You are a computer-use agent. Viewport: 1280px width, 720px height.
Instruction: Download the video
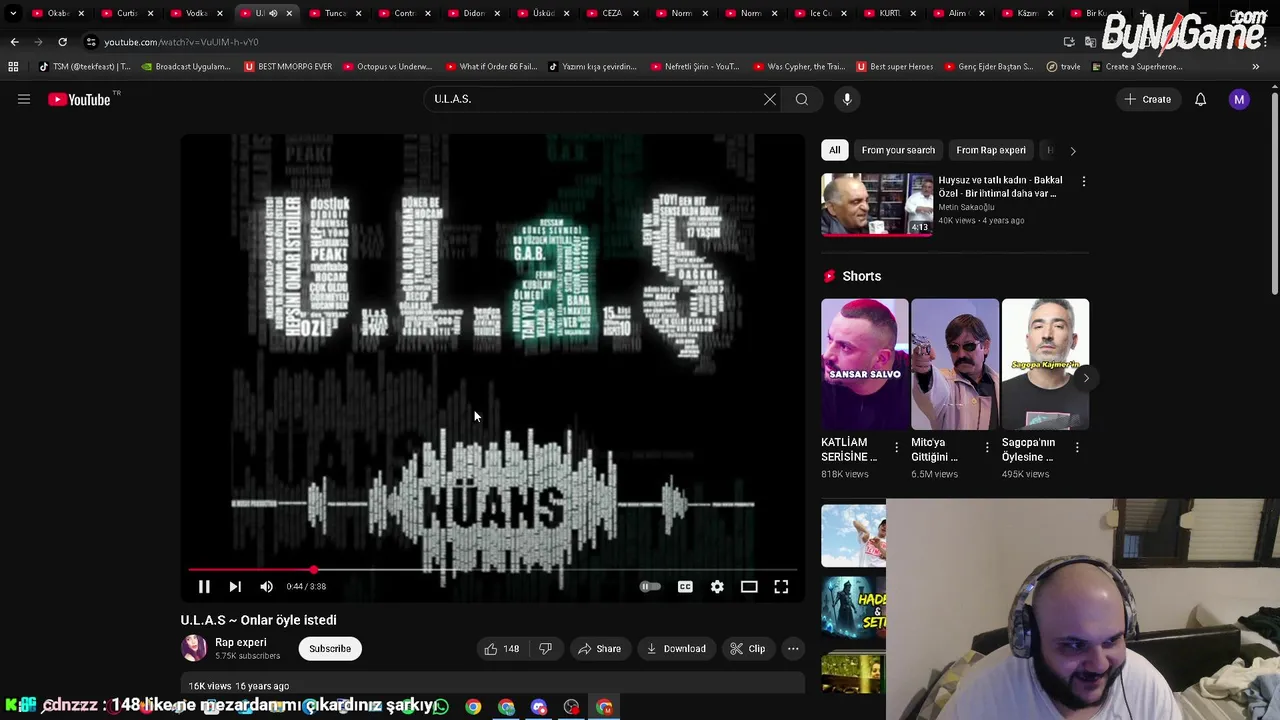[x=676, y=649]
